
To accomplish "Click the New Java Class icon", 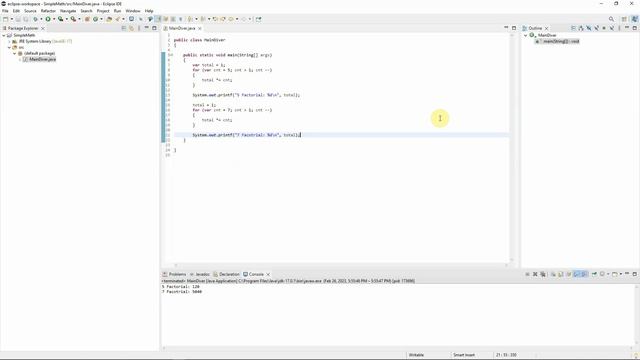I will pos(95,19).
